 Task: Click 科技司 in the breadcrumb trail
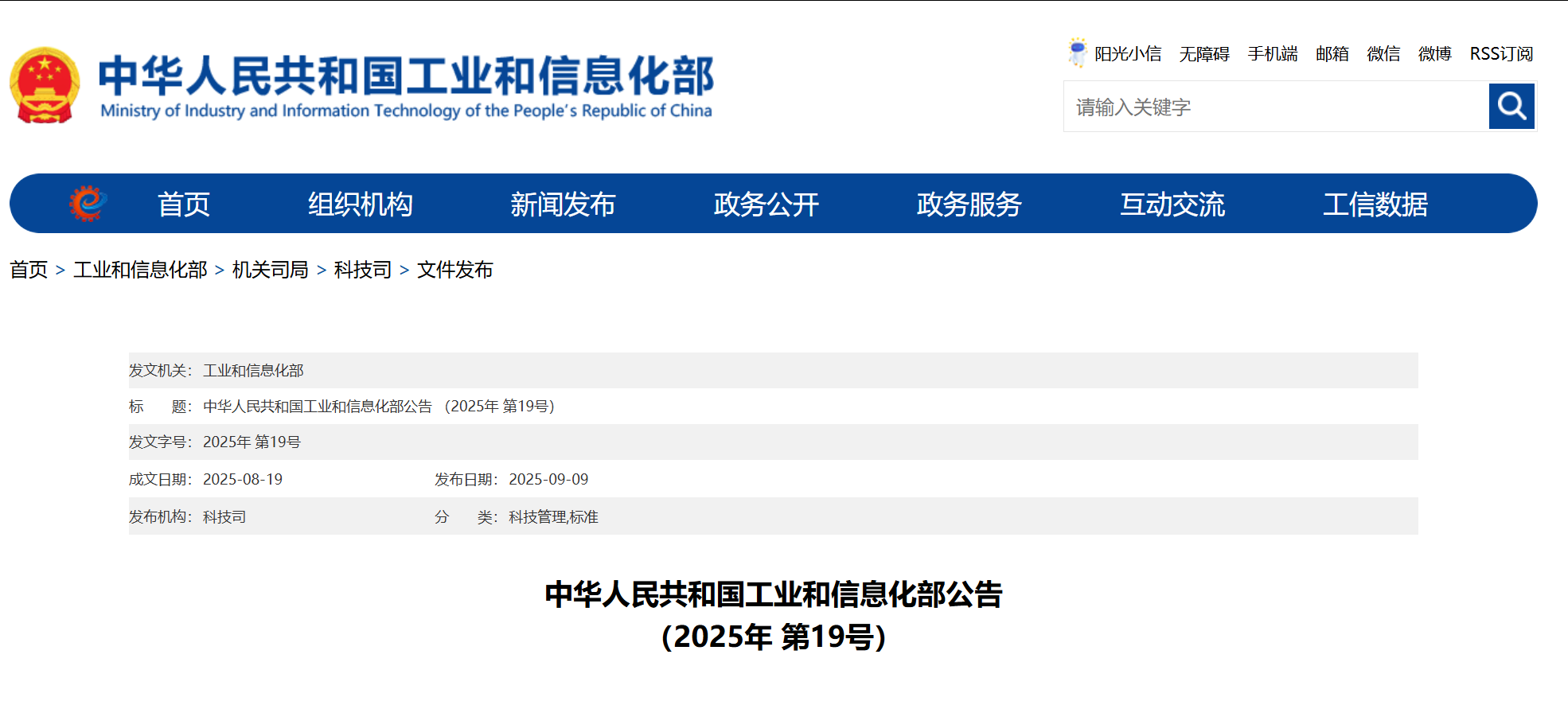click(x=362, y=270)
